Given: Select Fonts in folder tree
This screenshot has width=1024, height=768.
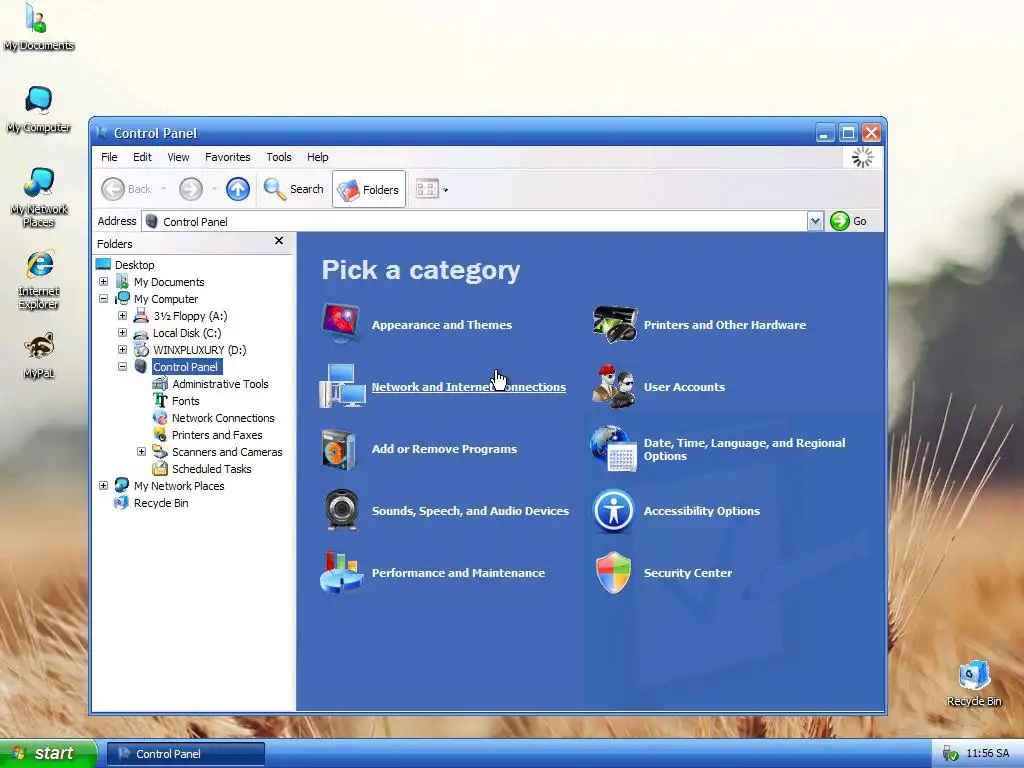Looking at the screenshot, I should [x=185, y=401].
